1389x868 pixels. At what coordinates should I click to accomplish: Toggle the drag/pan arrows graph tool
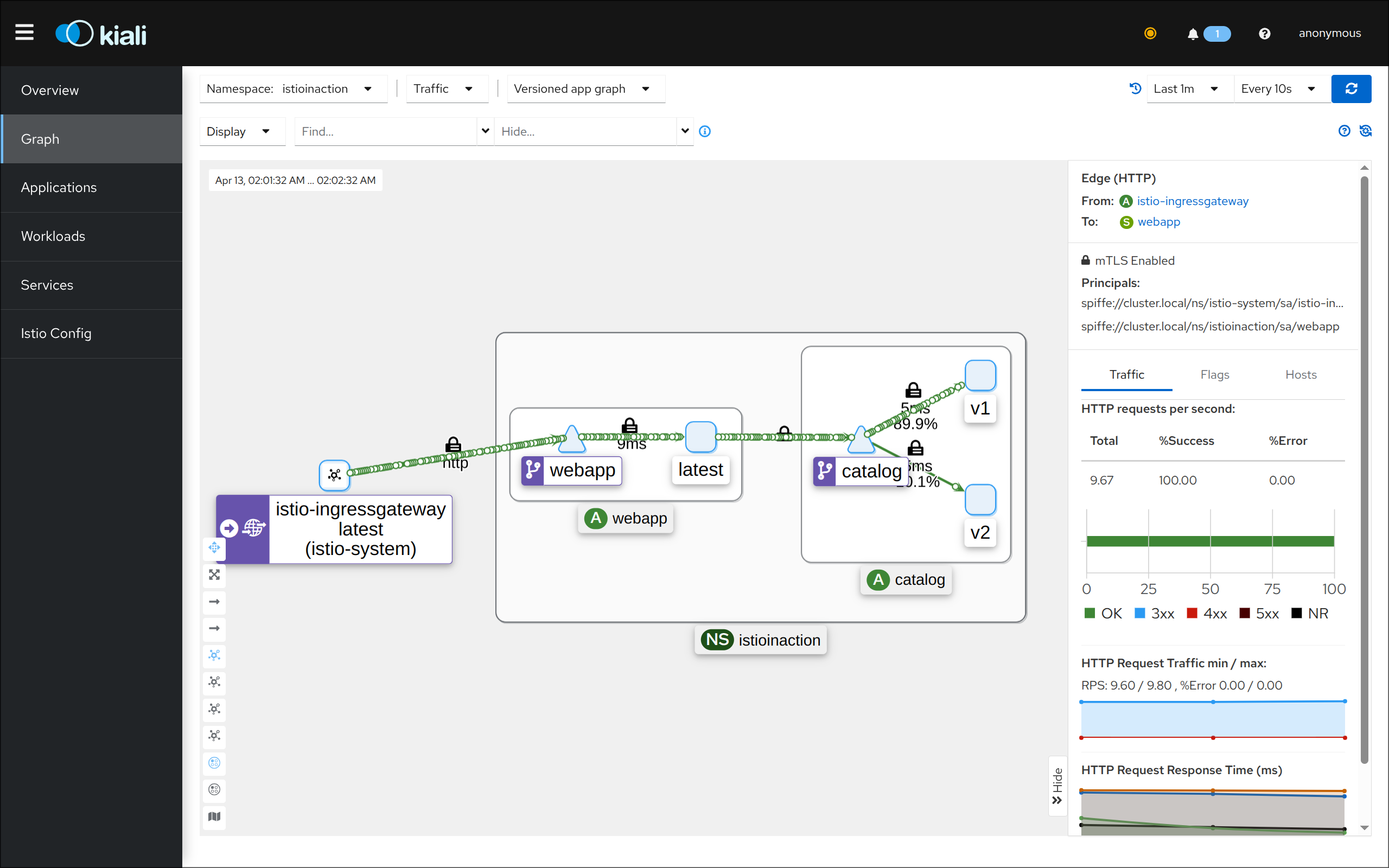(x=214, y=548)
